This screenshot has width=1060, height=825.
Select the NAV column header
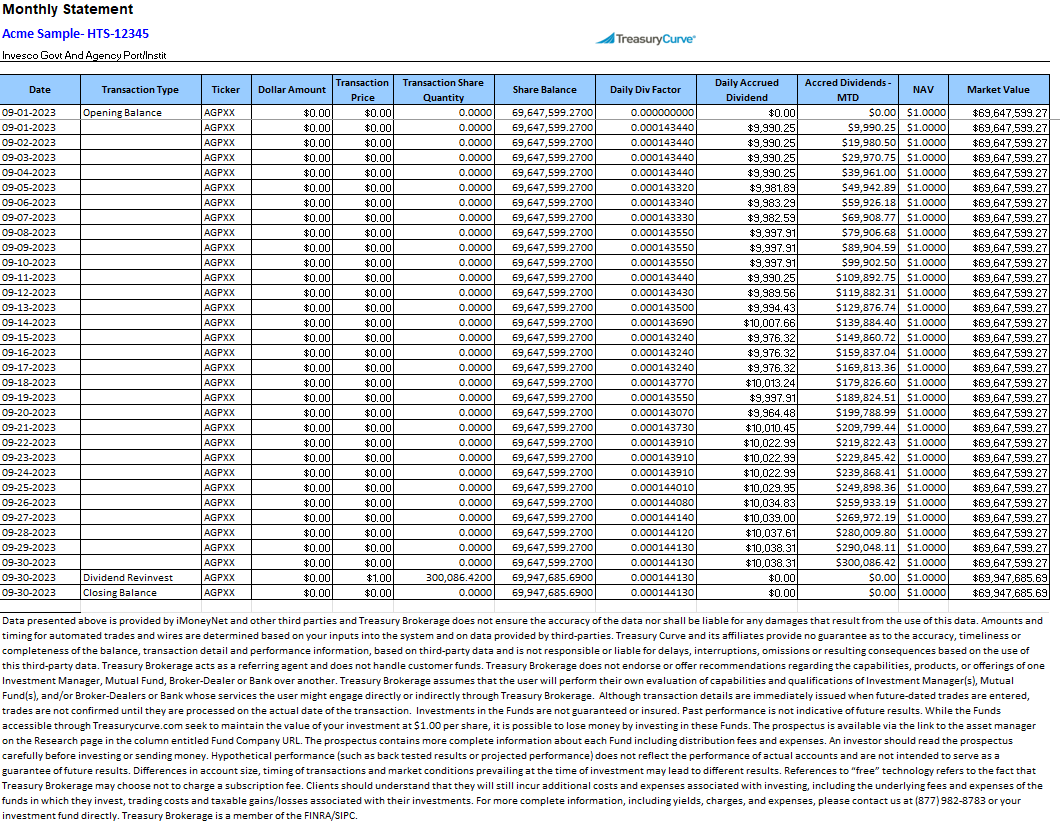click(923, 90)
